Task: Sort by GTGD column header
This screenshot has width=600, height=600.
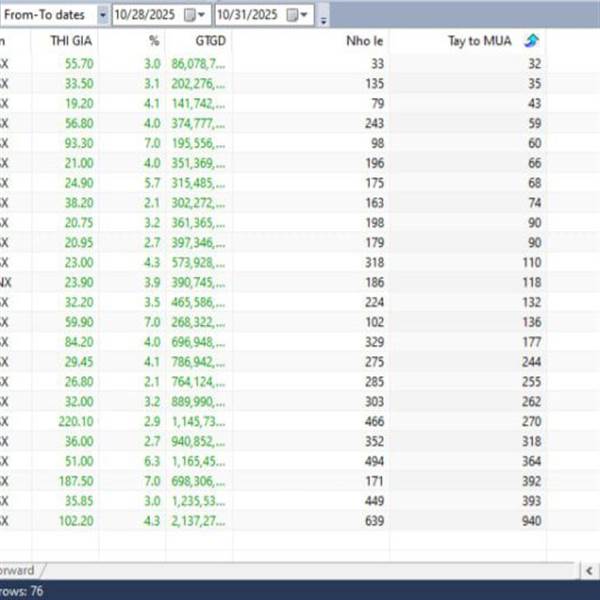Action: 210,41
